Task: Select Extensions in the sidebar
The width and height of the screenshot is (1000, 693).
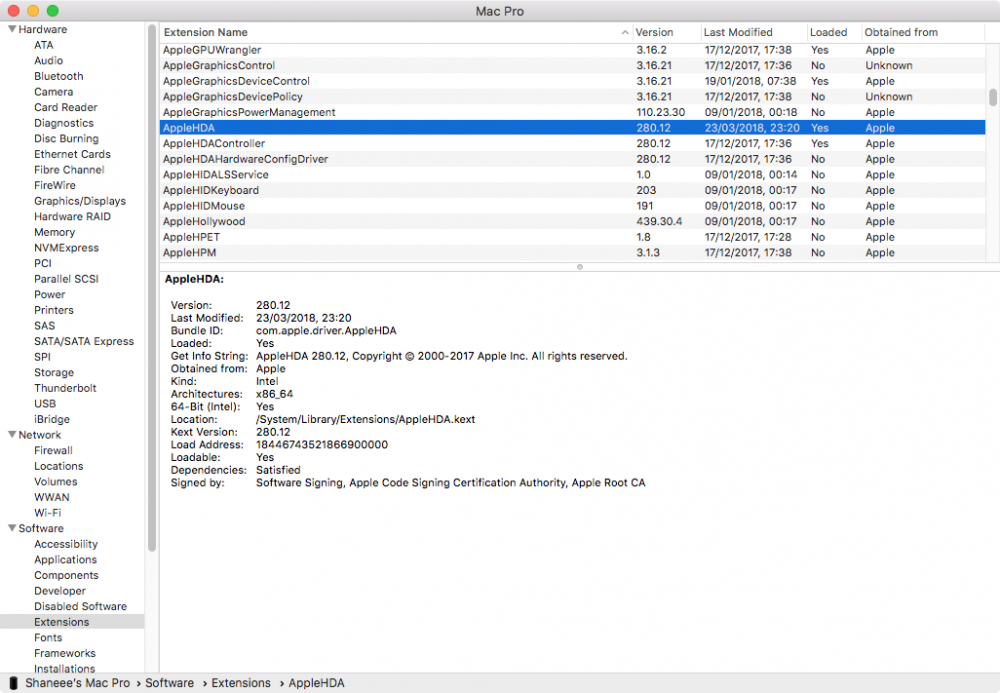Action: point(72,622)
